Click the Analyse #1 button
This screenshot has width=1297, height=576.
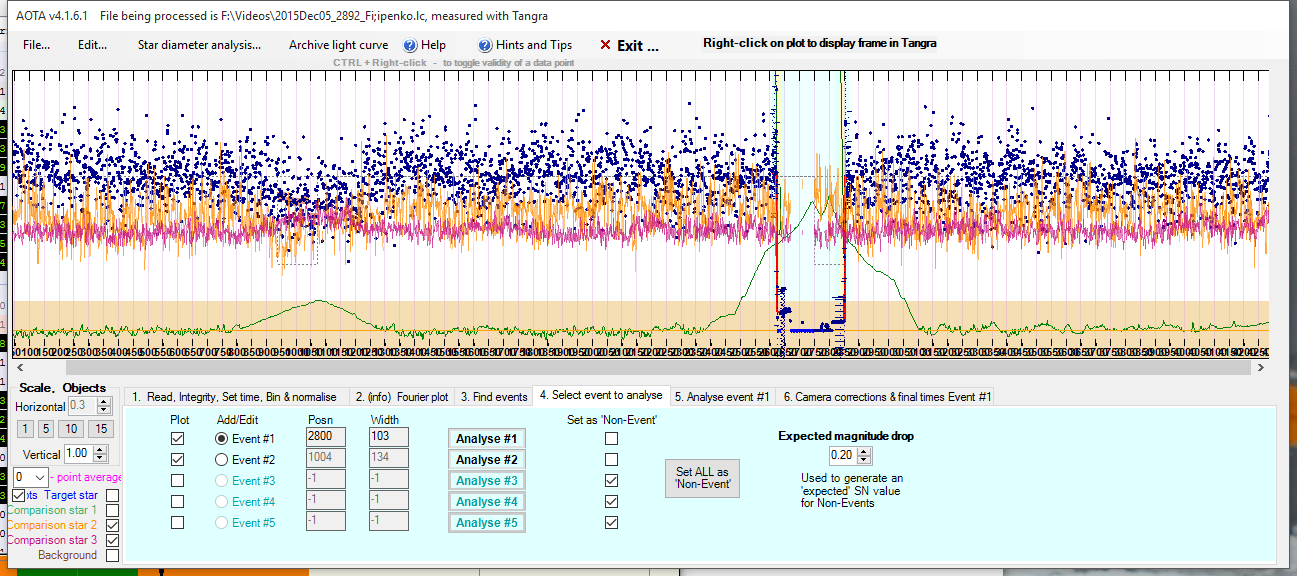(487, 439)
